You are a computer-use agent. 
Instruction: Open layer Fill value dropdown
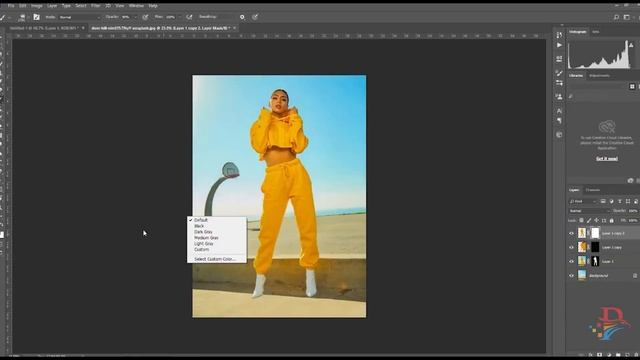tap(633, 220)
